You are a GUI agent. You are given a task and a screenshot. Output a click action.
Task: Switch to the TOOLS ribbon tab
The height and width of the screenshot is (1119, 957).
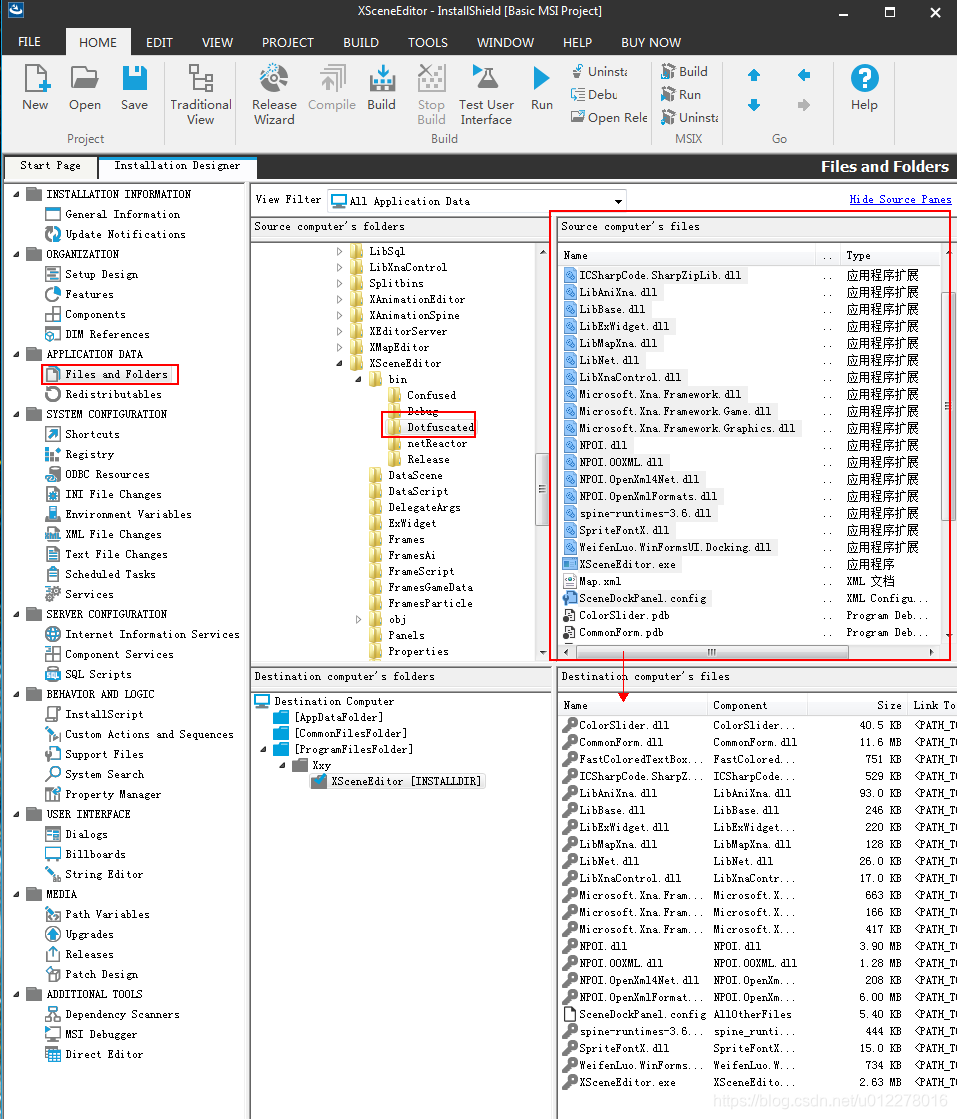pyautogui.click(x=427, y=42)
